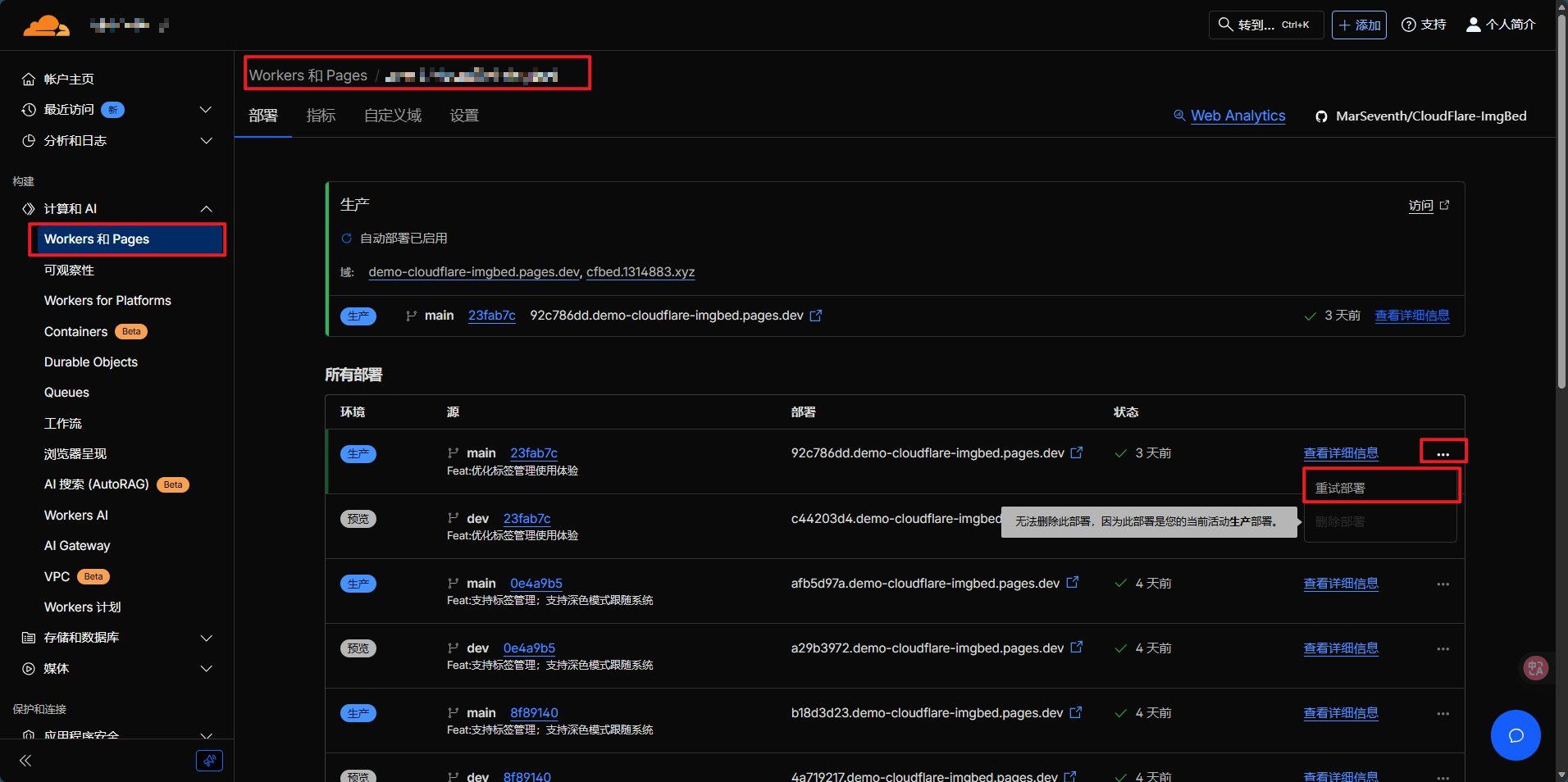Open external link icon for 92c786dd deployment row
Screen dimensions: 1568x782
coord(1077,452)
